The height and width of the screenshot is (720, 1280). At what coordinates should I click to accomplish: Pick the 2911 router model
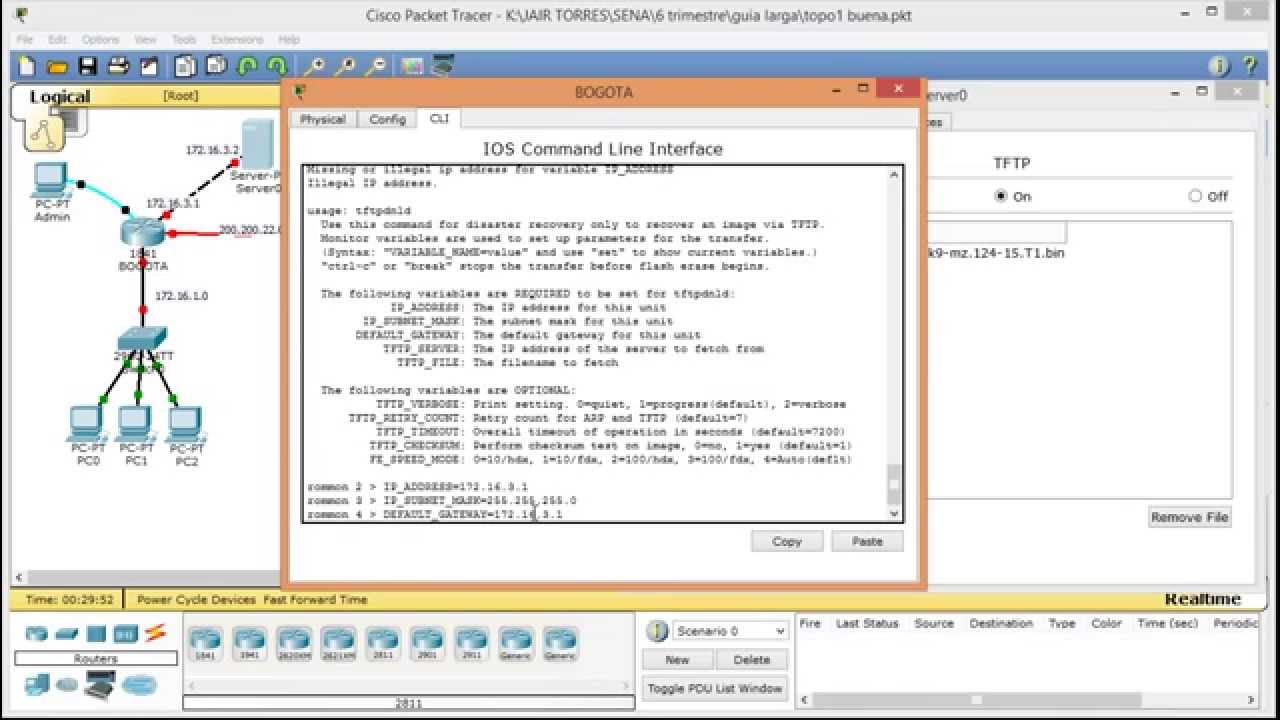[471, 643]
